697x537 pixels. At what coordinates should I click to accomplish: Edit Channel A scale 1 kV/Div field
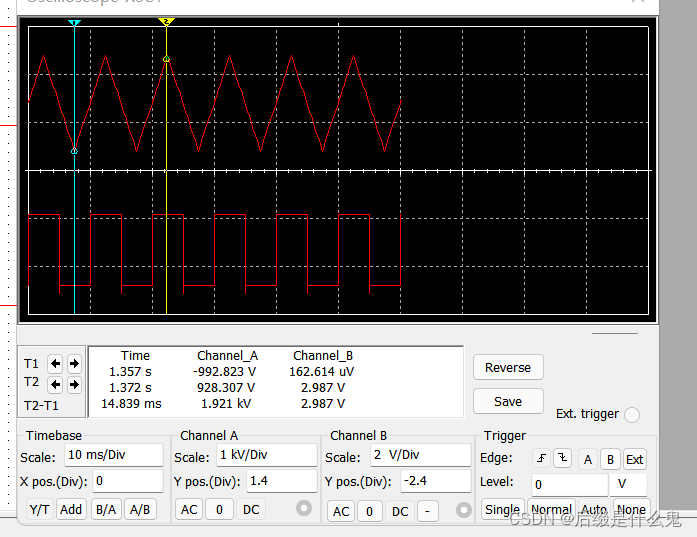(x=267, y=455)
